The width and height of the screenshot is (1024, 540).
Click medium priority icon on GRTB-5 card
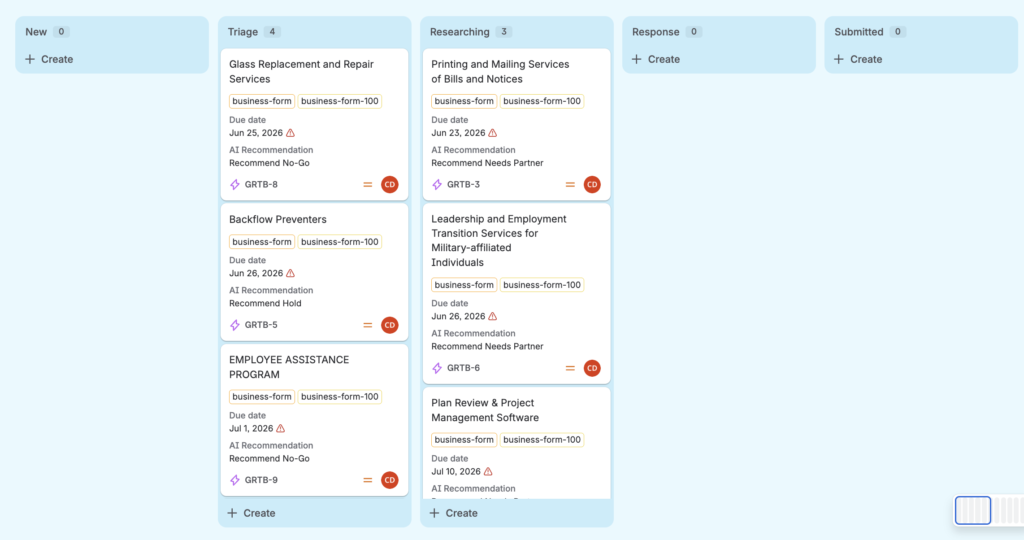[x=368, y=325]
